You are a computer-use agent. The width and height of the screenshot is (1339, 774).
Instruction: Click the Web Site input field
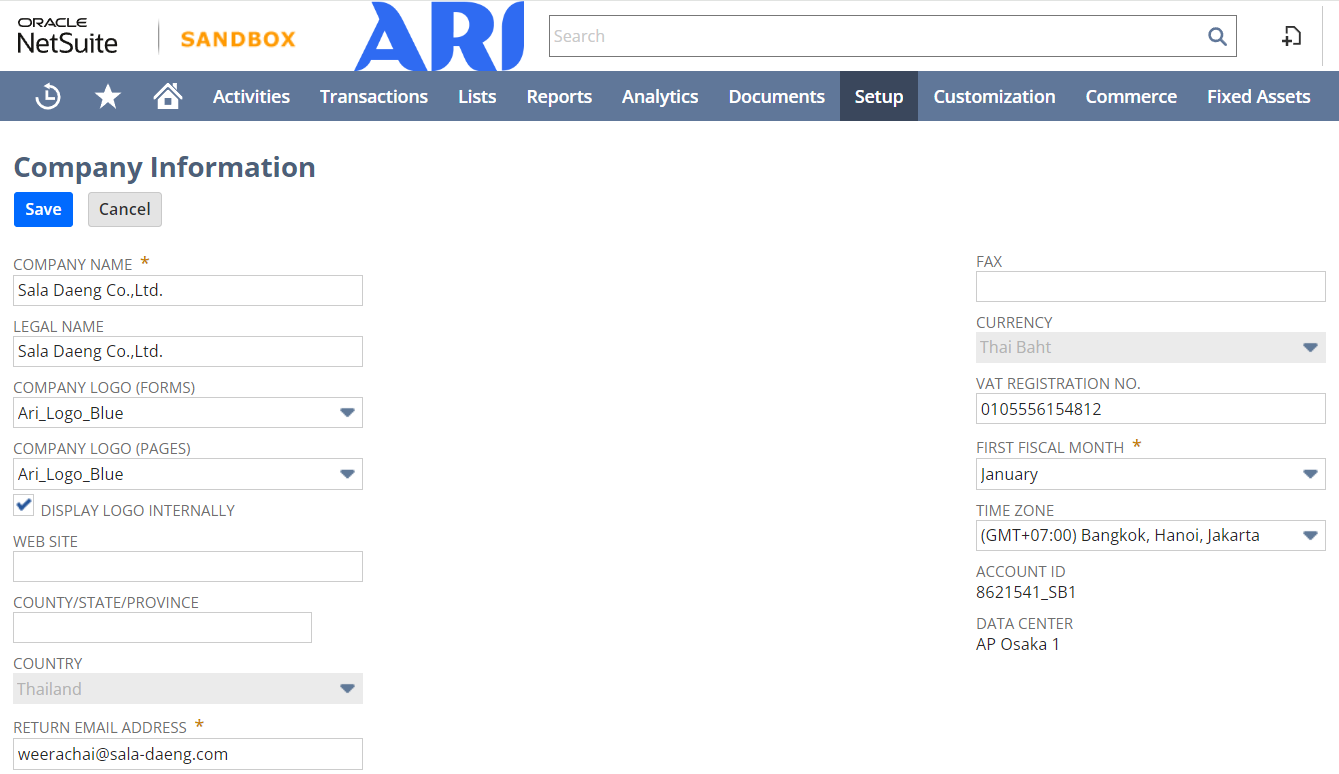pyautogui.click(x=188, y=566)
